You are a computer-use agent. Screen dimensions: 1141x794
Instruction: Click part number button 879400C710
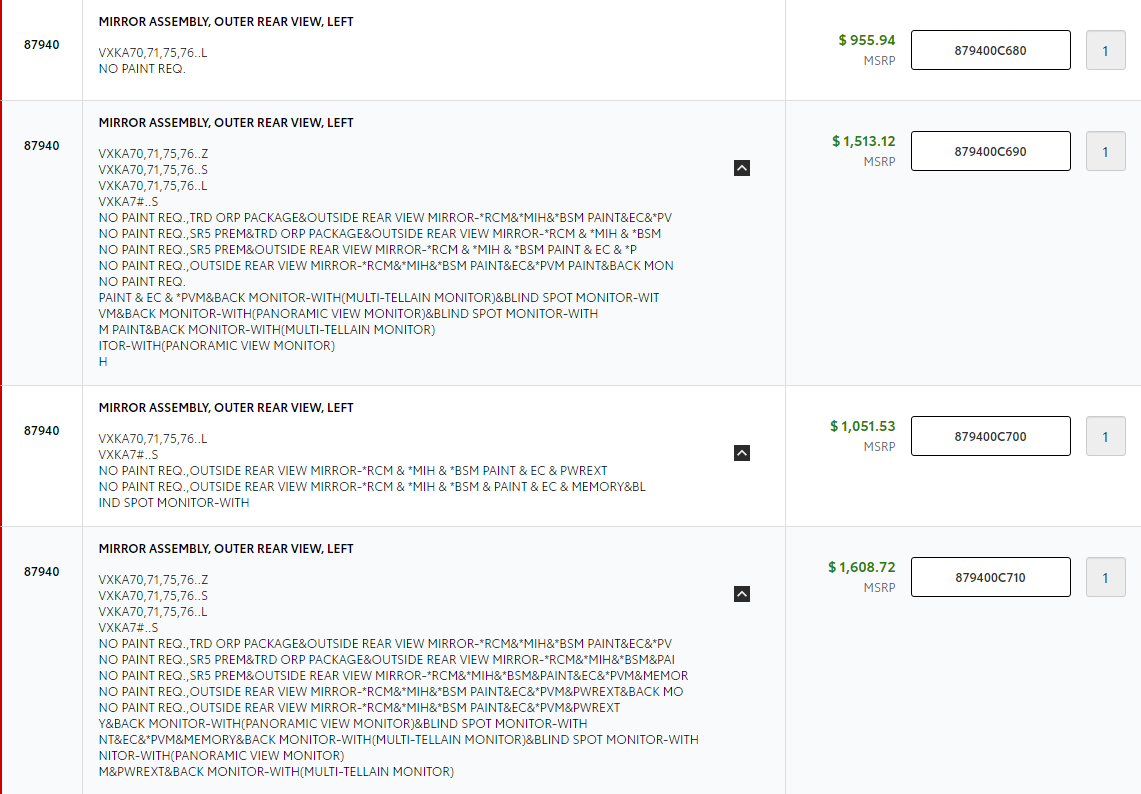pos(990,577)
